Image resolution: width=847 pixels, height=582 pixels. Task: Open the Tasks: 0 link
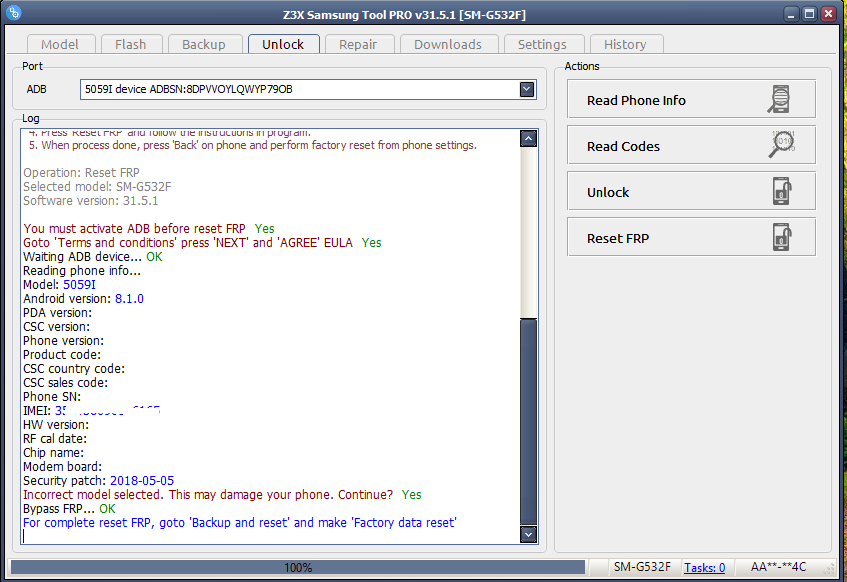click(x=704, y=567)
